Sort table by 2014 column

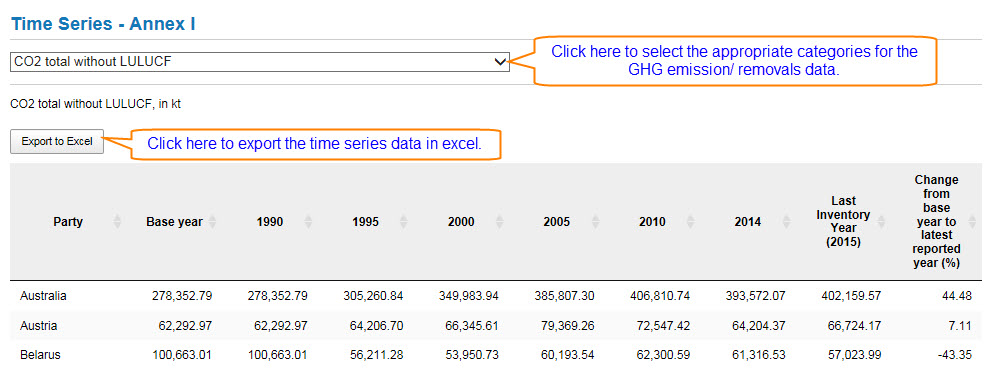coord(748,222)
